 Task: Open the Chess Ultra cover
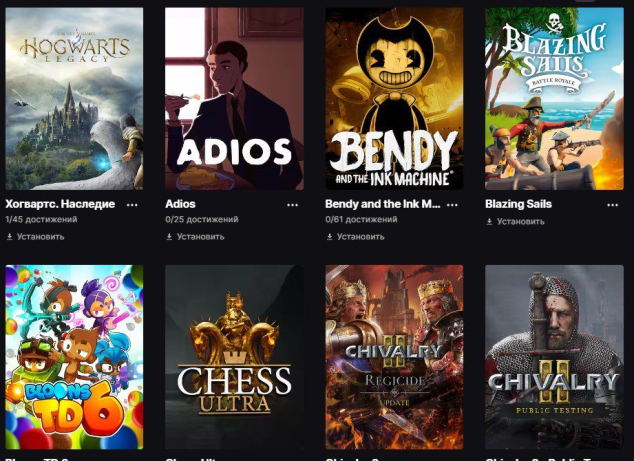[234, 357]
